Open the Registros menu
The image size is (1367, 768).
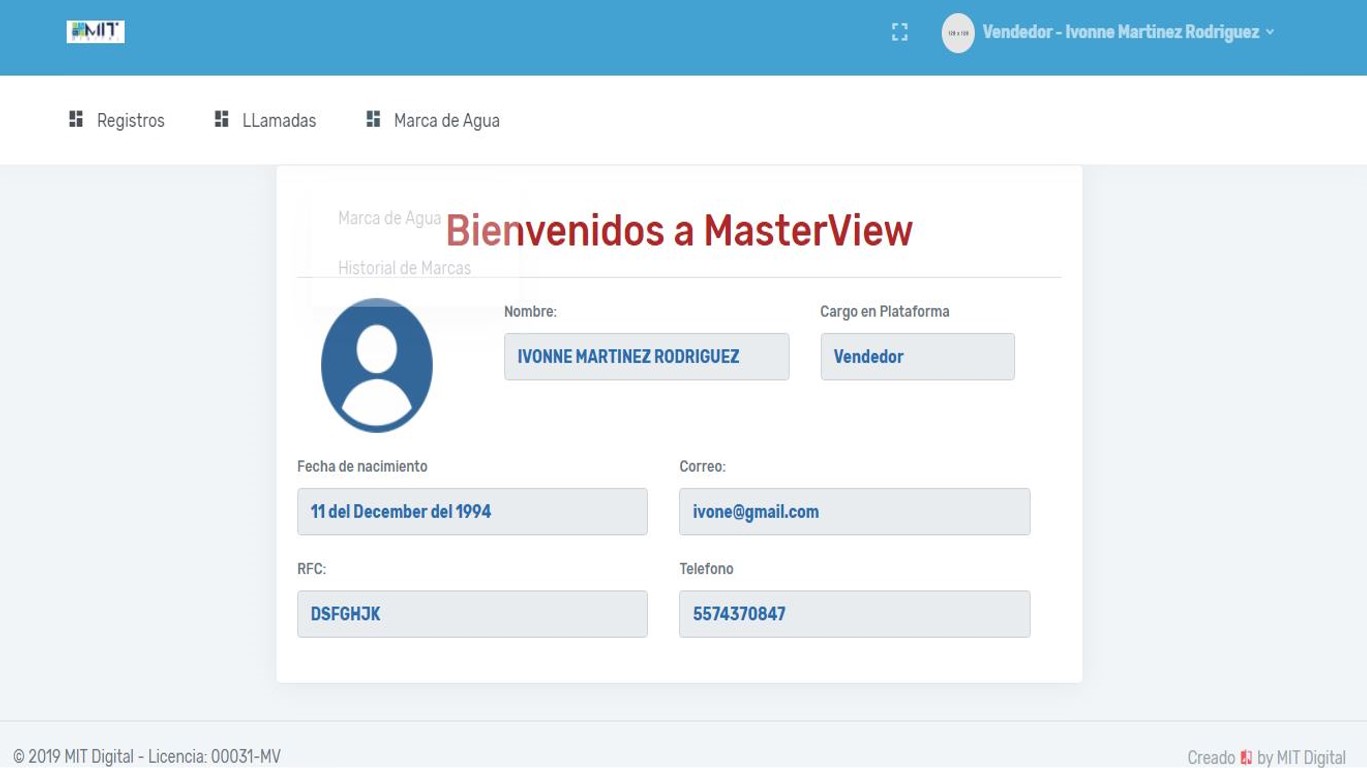pos(130,121)
